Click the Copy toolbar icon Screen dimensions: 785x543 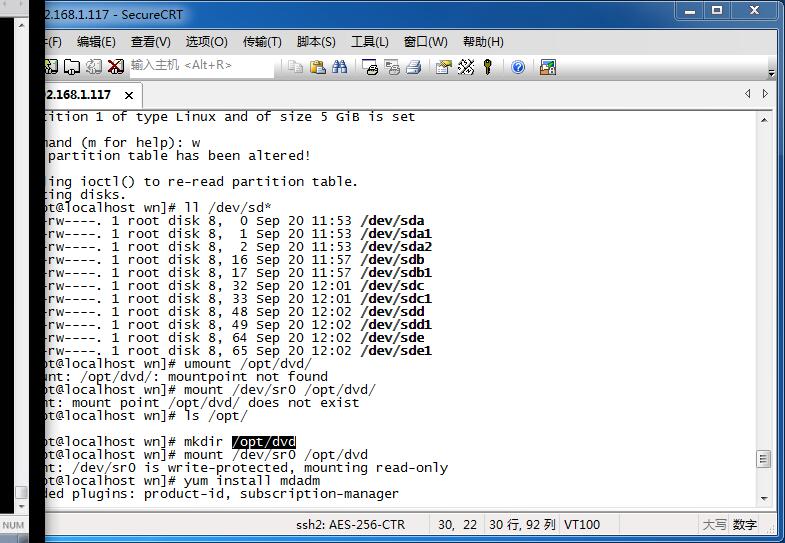pos(295,67)
